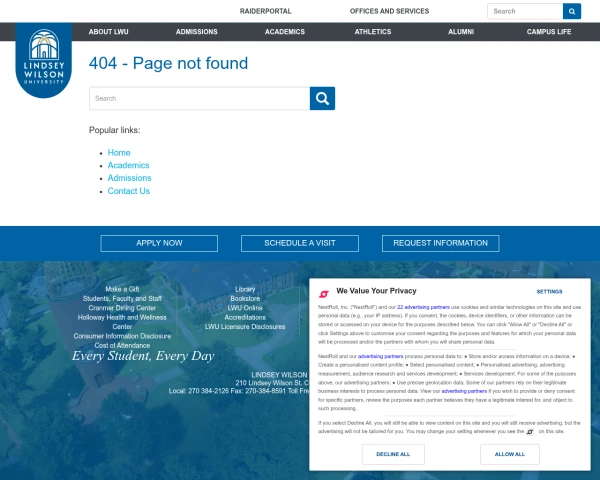This screenshot has height=480, width=600.
Task: Focus the top header search field
Action: point(525,11)
